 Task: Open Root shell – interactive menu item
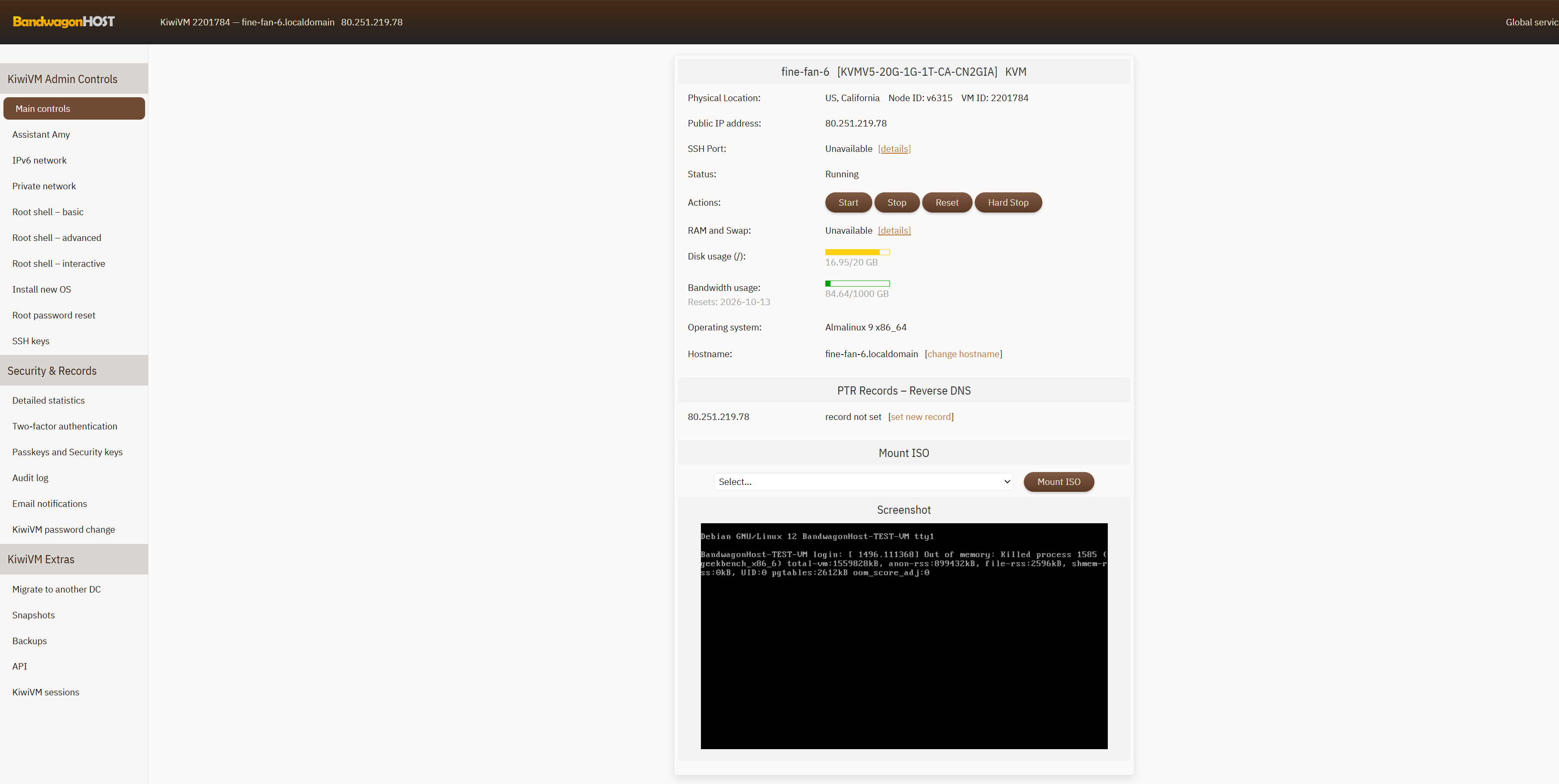pos(59,264)
